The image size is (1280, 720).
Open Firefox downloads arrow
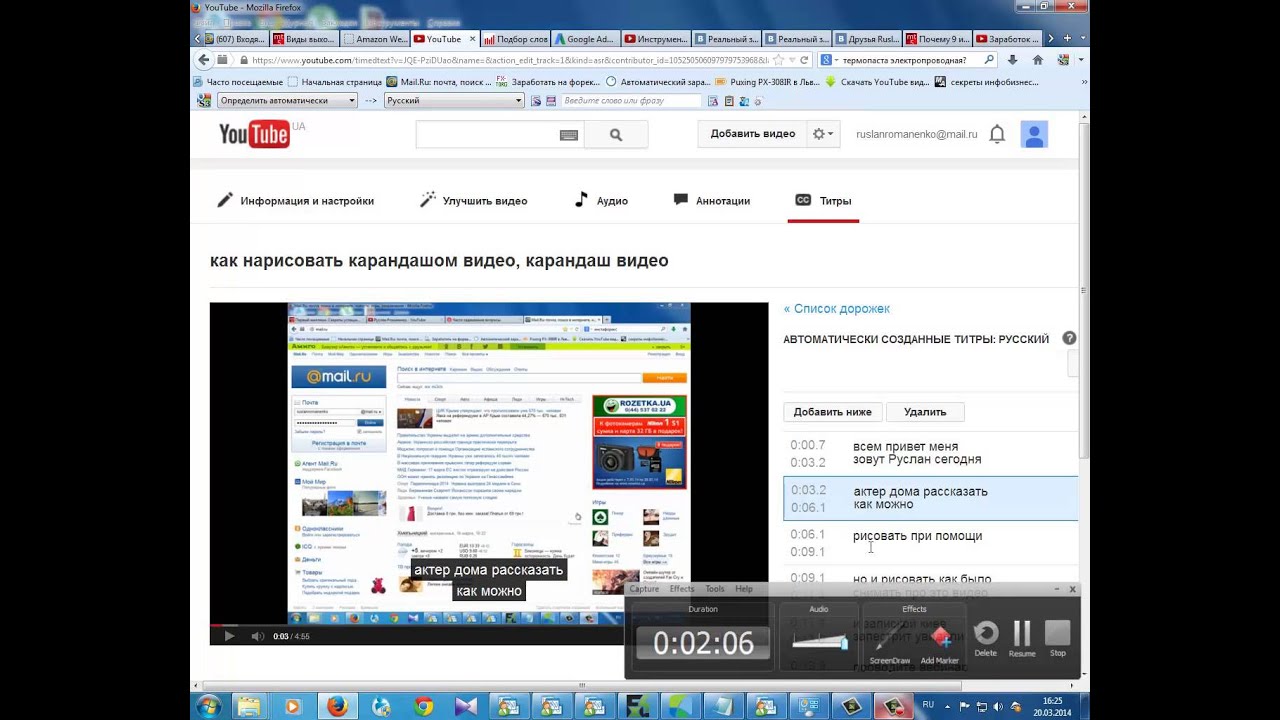(x=1012, y=60)
